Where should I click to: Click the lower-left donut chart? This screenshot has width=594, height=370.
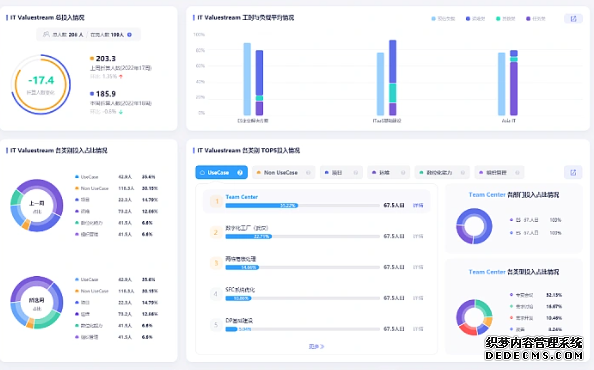click(37, 303)
